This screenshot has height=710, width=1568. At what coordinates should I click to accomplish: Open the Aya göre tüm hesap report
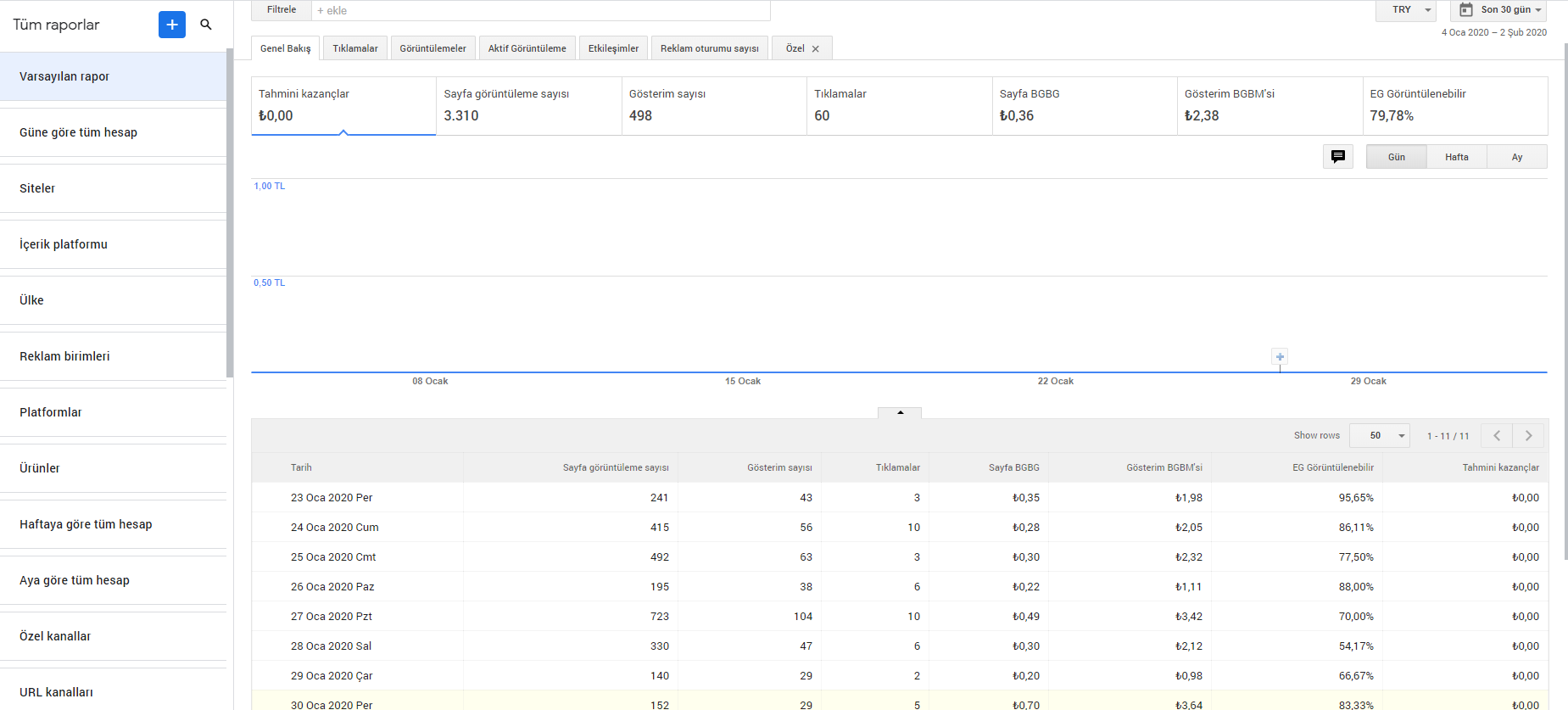point(113,580)
